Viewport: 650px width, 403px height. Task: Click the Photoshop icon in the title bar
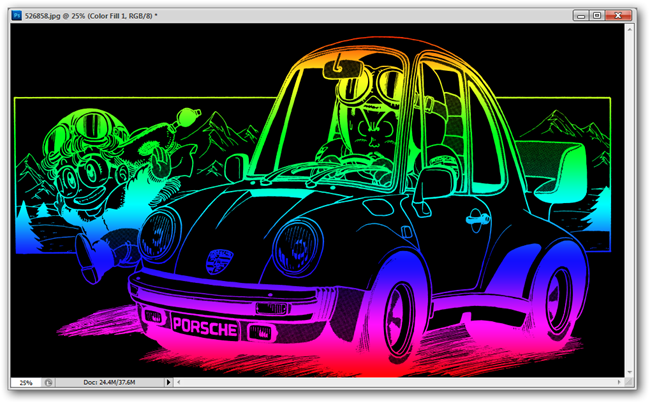click(17, 16)
